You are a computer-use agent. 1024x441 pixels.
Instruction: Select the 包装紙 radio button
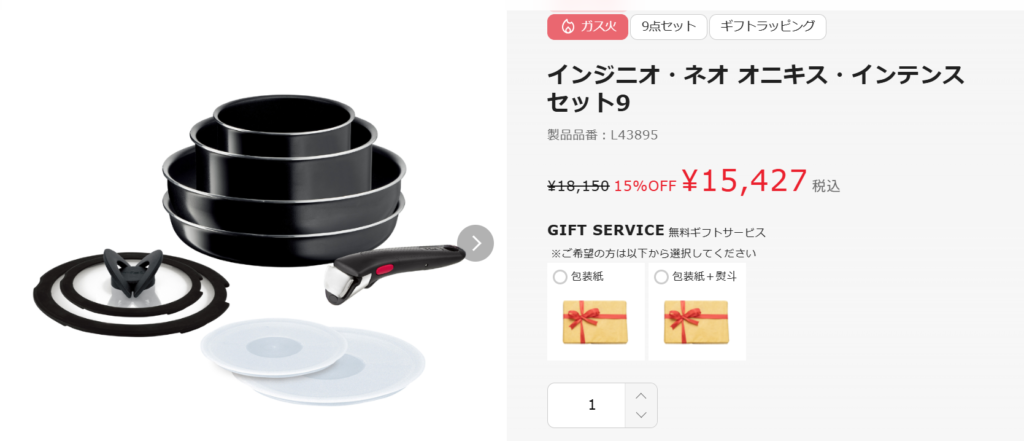(x=560, y=277)
